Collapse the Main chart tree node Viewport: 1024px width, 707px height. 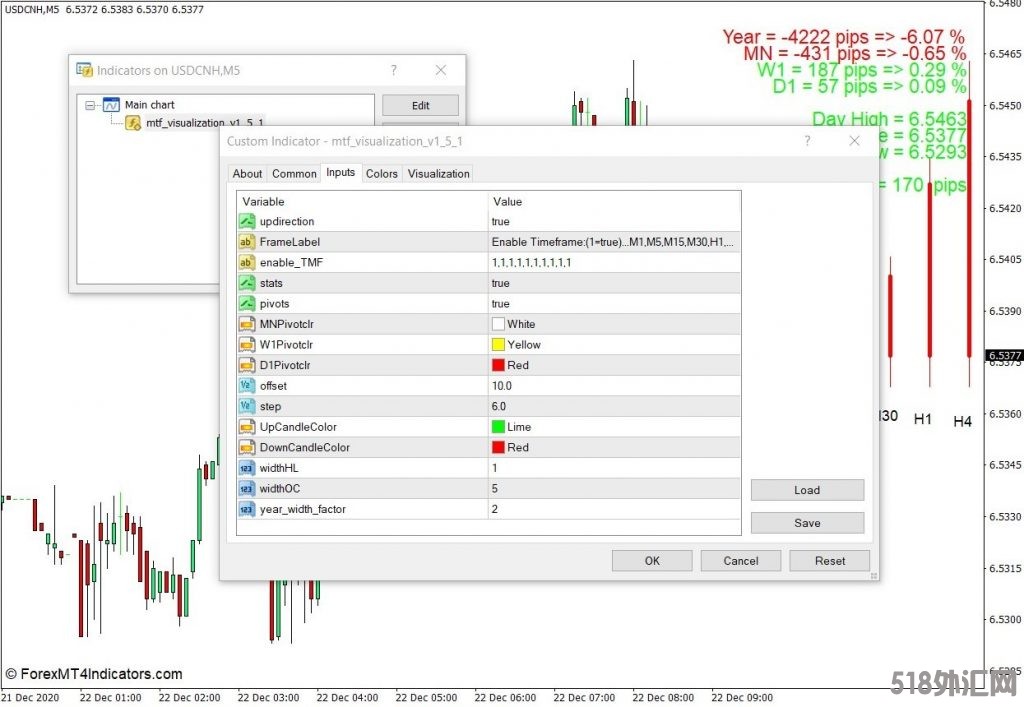click(91, 105)
